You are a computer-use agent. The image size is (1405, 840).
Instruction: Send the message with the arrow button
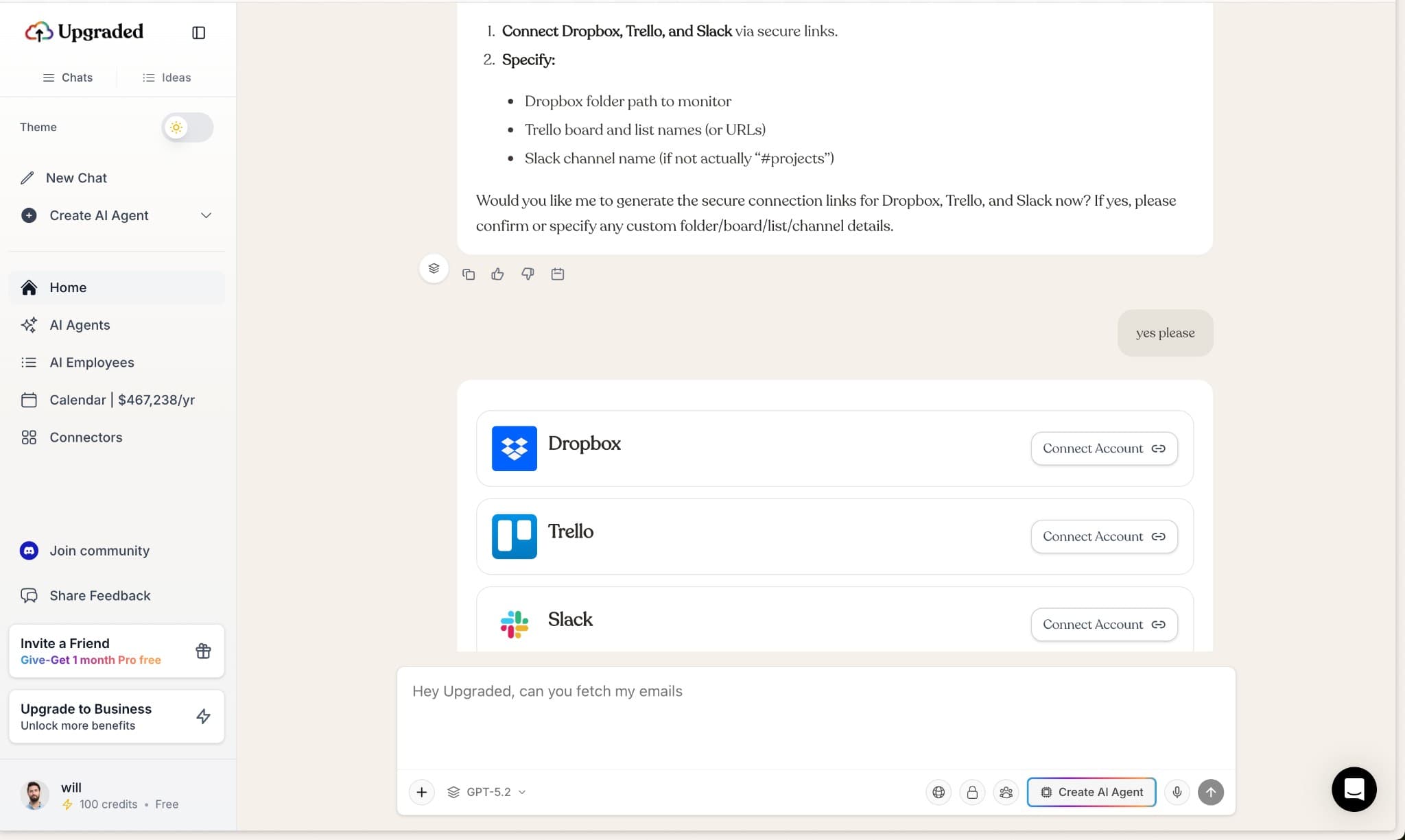click(x=1210, y=792)
